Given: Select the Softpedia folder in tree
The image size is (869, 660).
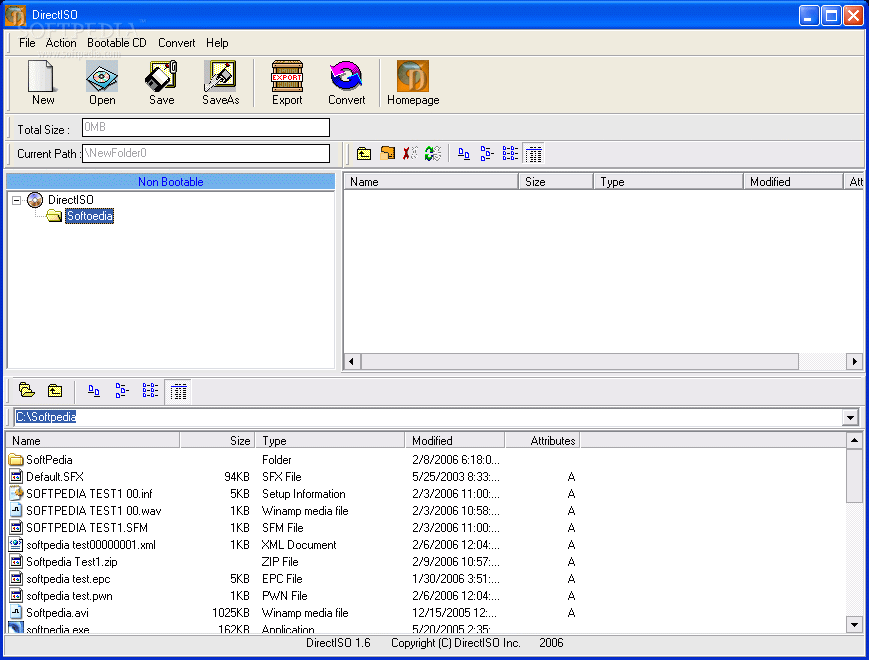Looking at the screenshot, I should pos(89,216).
